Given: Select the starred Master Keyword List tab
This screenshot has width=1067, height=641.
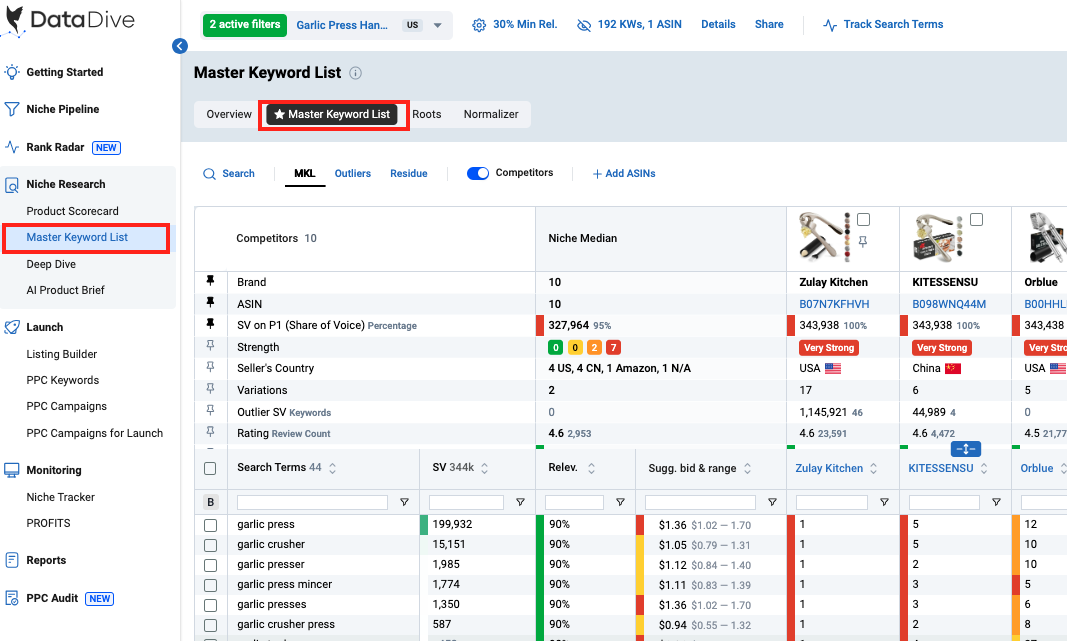Looking at the screenshot, I should coord(332,114).
